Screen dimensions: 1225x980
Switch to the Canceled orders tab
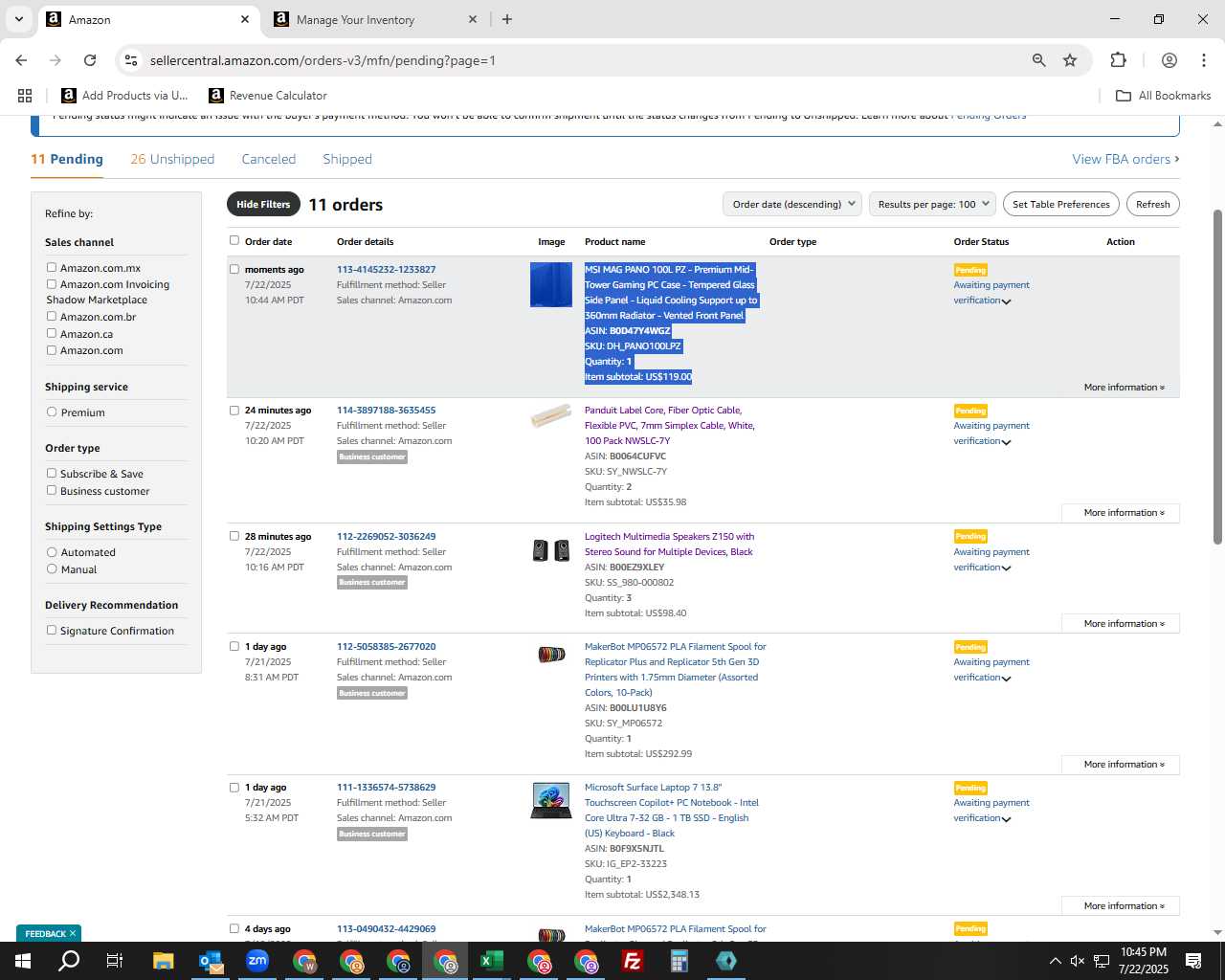(x=269, y=159)
